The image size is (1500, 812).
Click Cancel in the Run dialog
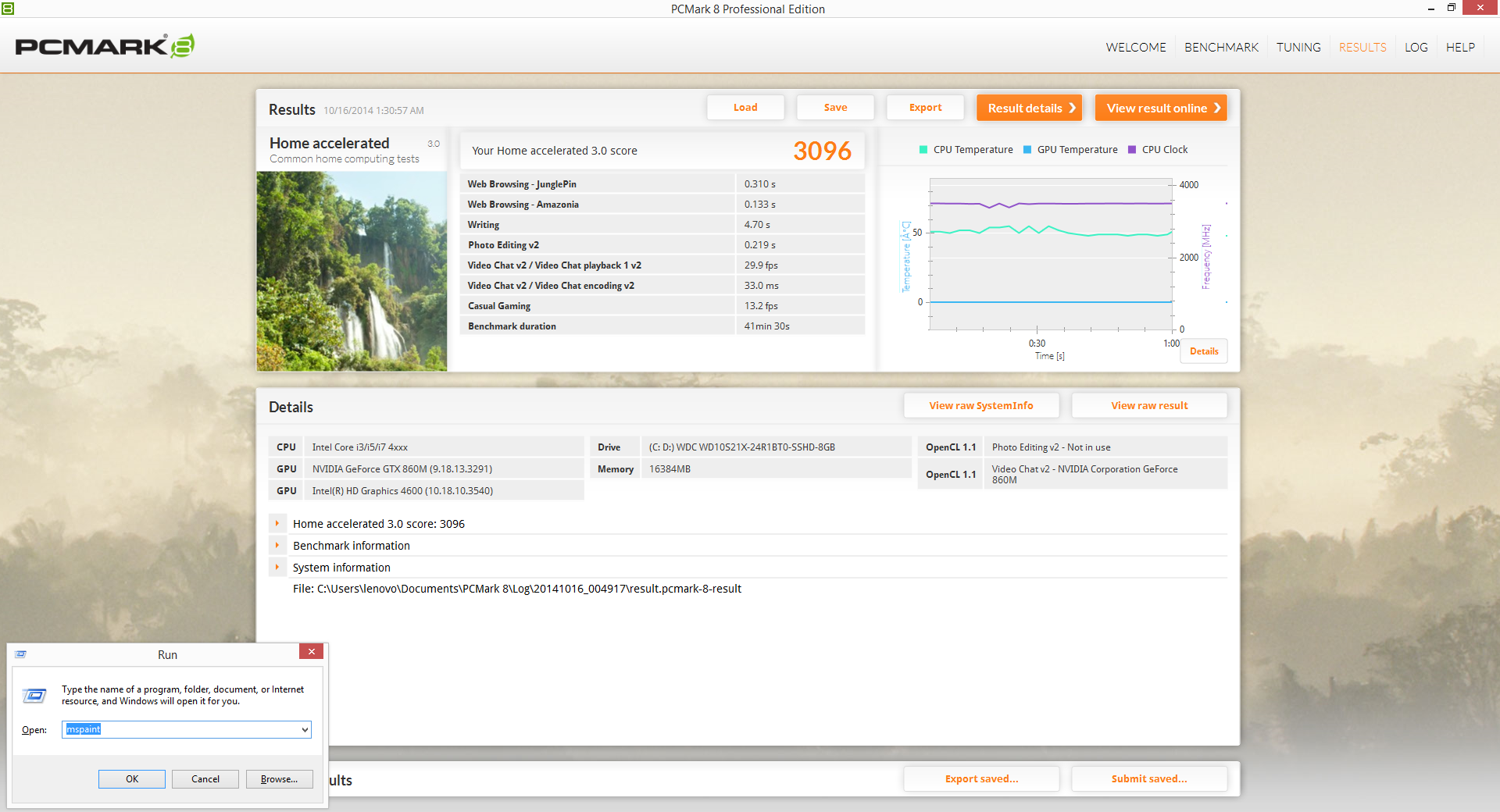(205, 779)
